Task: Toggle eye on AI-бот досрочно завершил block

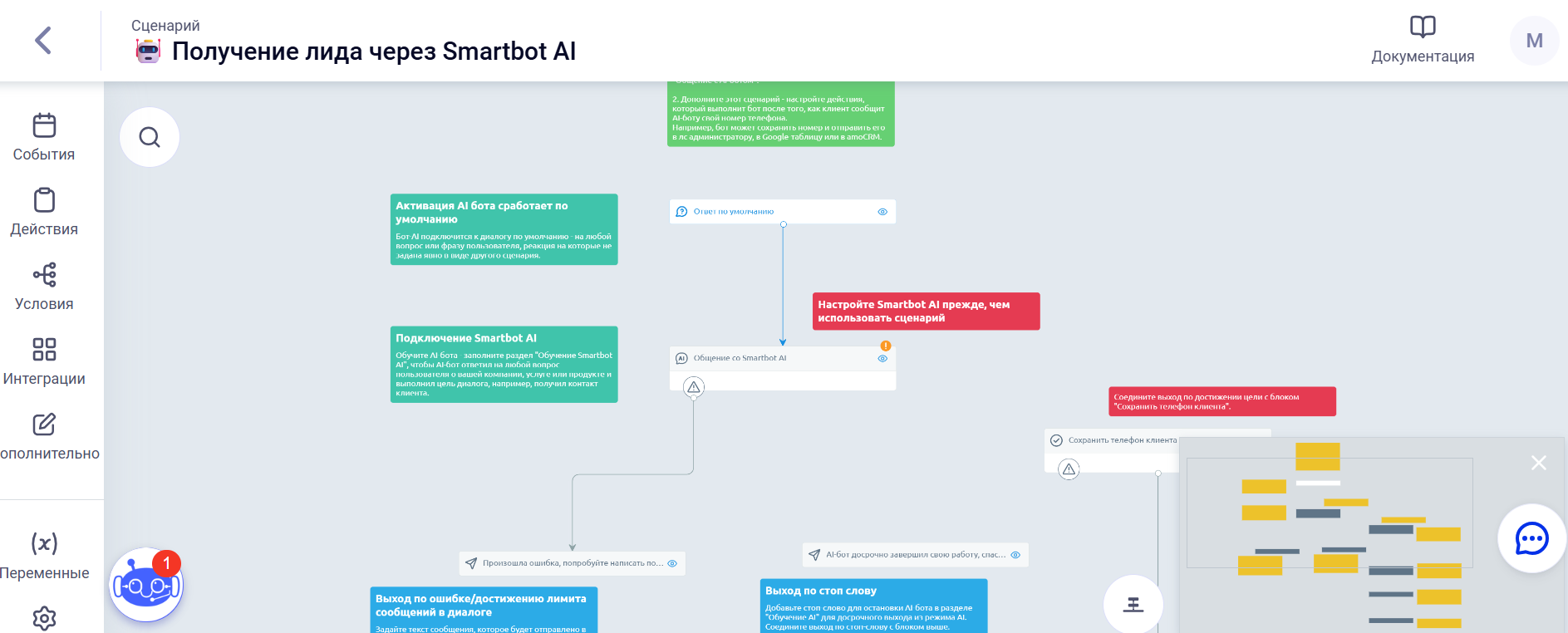Action: [x=1015, y=555]
